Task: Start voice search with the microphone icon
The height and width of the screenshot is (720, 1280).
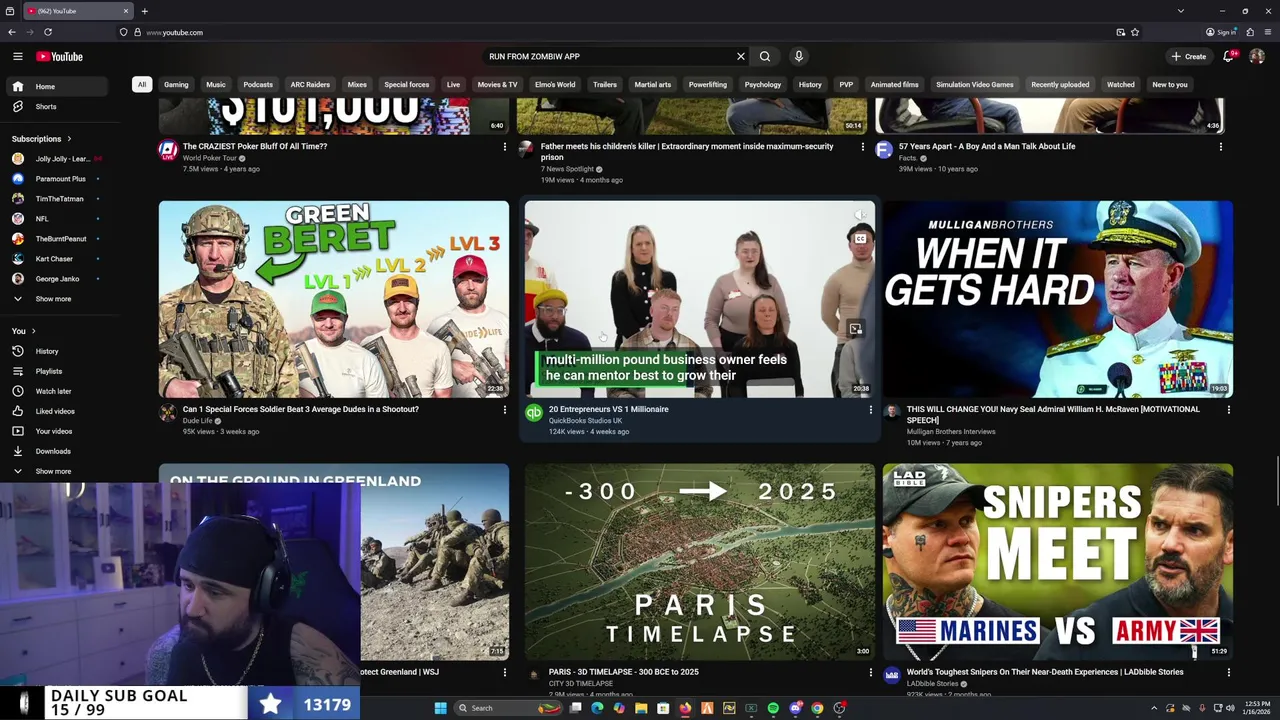Action: [x=798, y=57]
